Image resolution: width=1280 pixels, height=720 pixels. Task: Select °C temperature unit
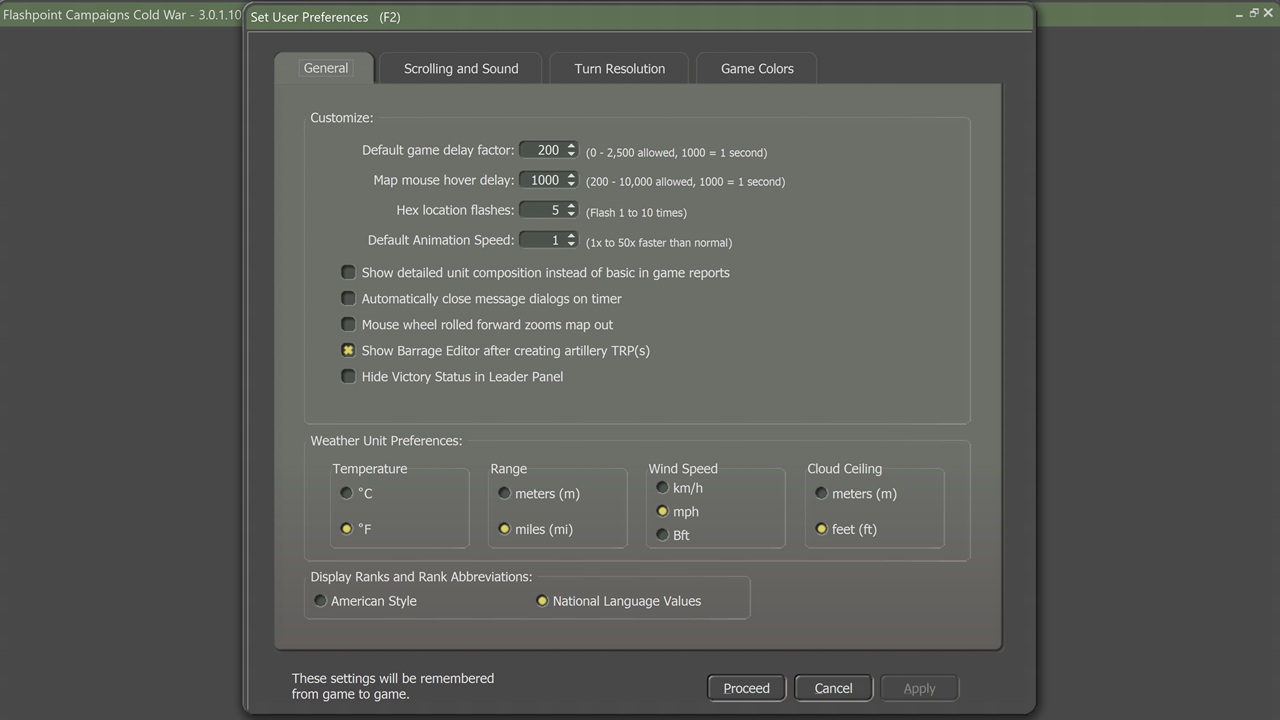click(347, 493)
